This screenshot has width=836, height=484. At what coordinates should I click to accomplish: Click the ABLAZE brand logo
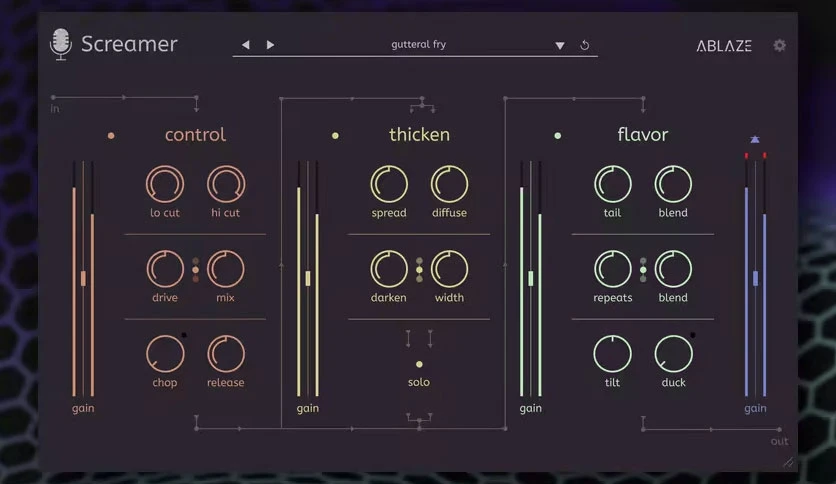coord(724,46)
